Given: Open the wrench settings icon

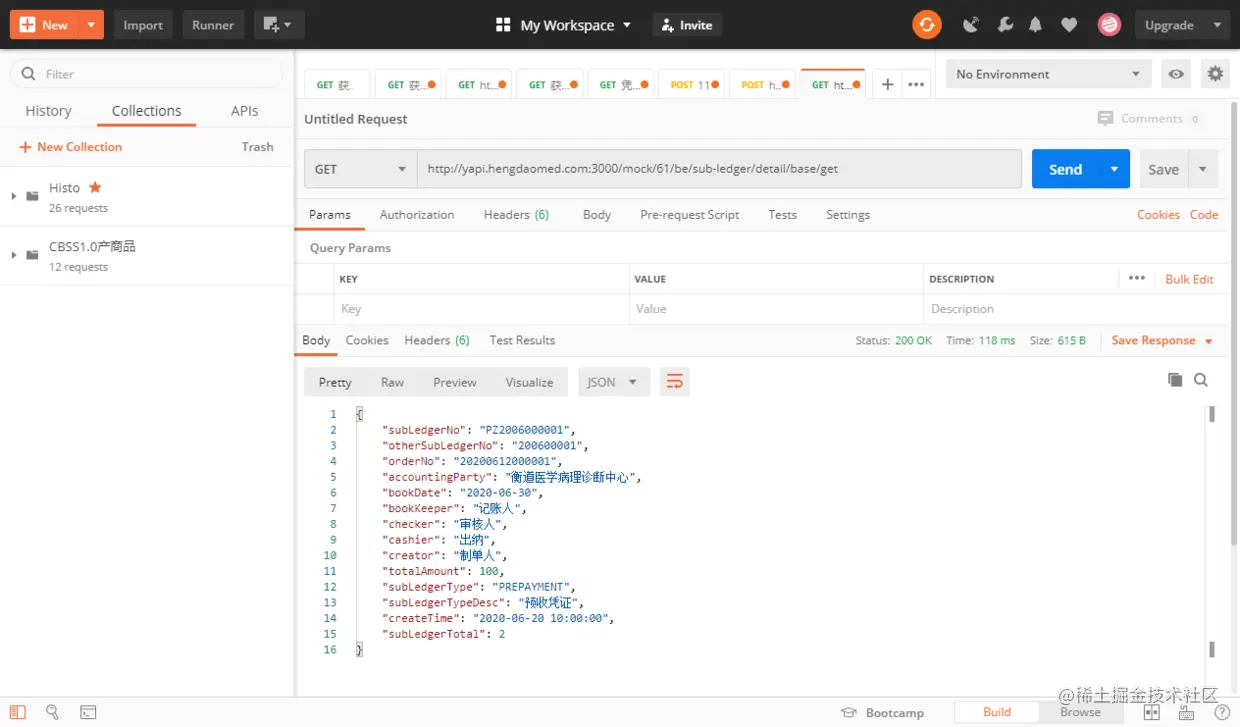Looking at the screenshot, I should [x=1005, y=25].
